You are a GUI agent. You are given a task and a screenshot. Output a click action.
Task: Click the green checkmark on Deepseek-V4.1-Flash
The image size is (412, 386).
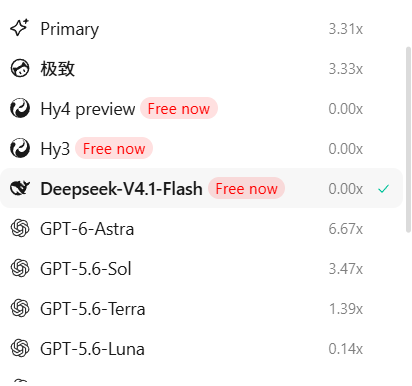coord(383,189)
